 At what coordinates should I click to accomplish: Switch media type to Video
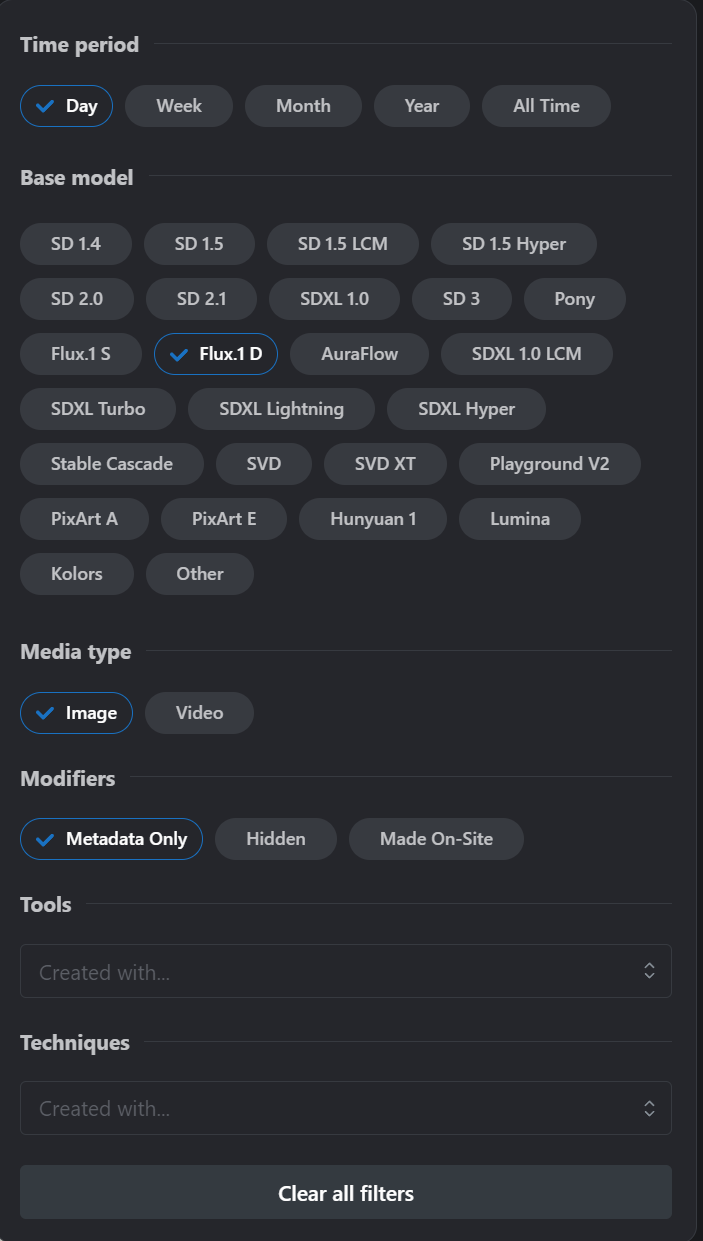click(x=199, y=713)
